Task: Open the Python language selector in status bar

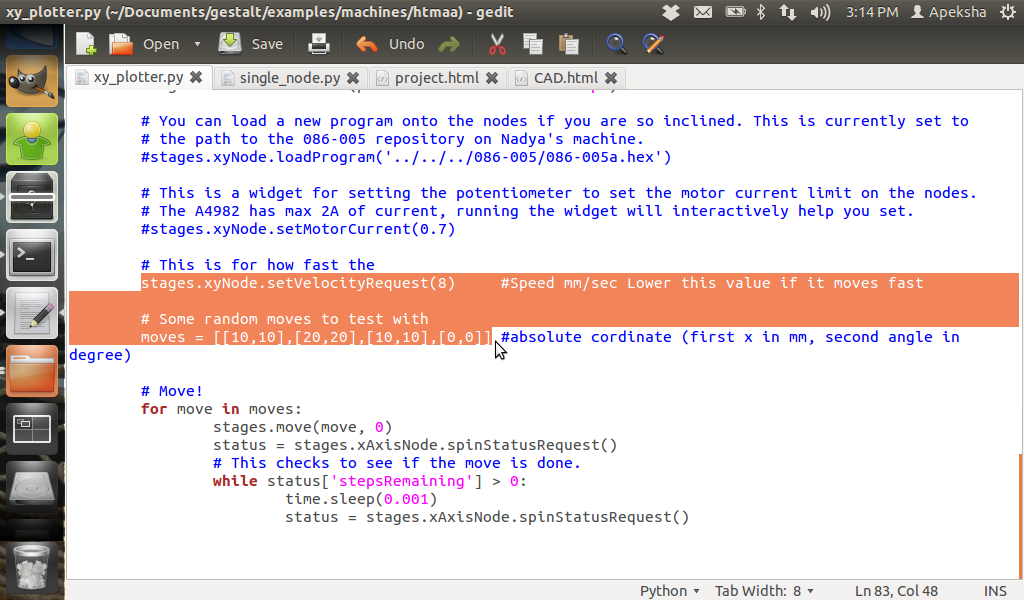Action: 669,590
